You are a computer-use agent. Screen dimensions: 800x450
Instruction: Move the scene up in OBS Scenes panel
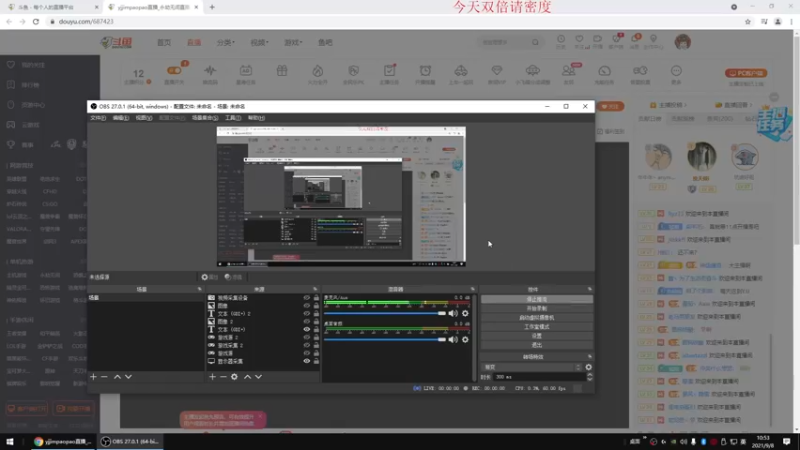click(x=117, y=377)
